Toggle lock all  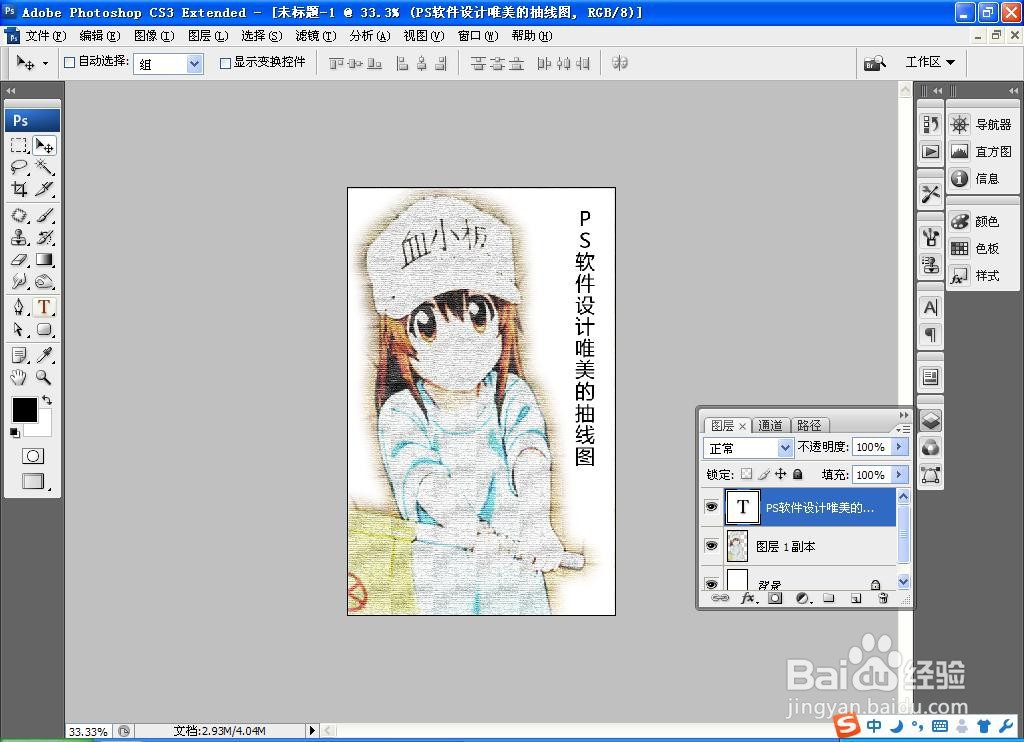pyautogui.click(x=797, y=474)
